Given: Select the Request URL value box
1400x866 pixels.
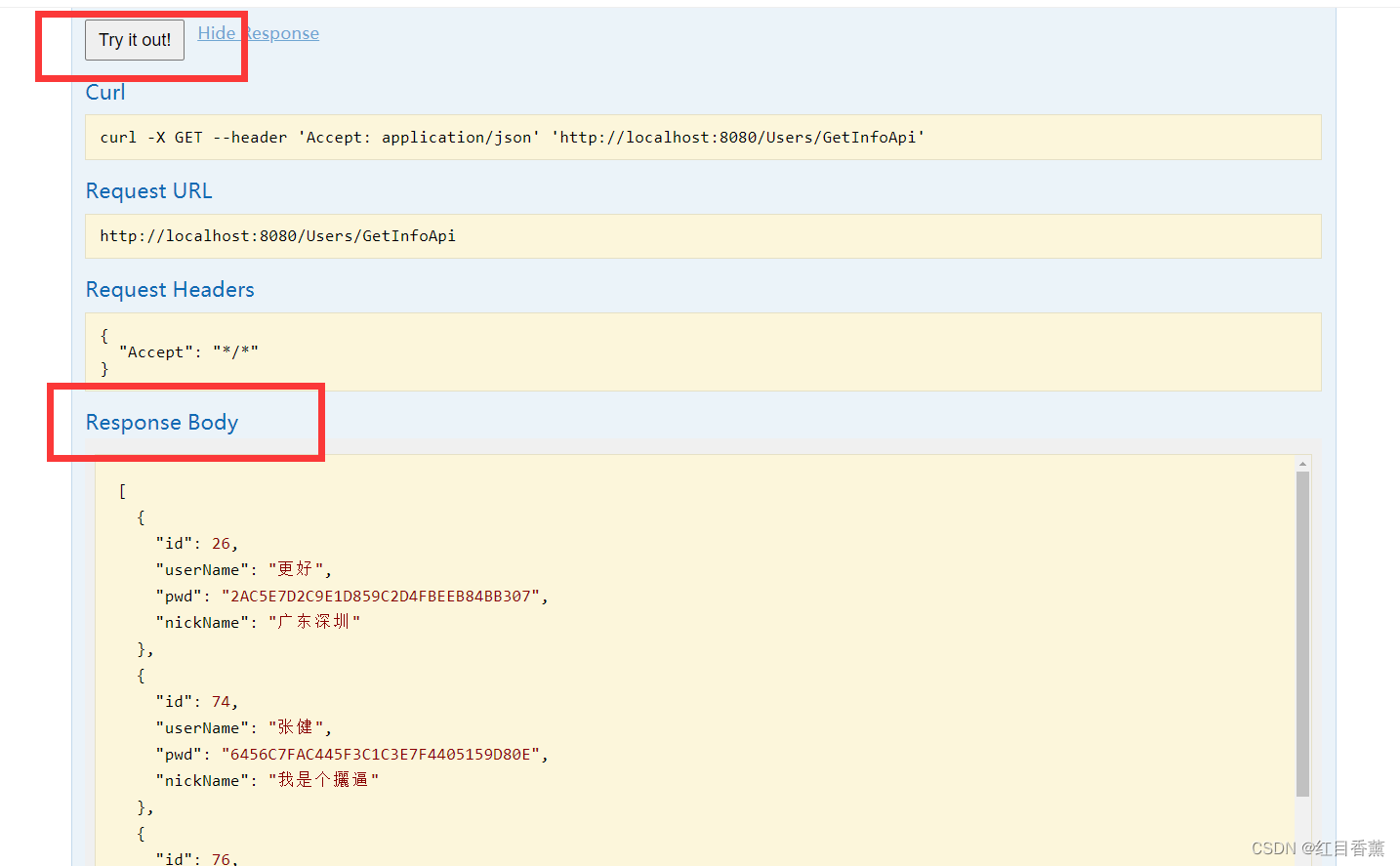Looking at the screenshot, I should click(x=277, y=235).
